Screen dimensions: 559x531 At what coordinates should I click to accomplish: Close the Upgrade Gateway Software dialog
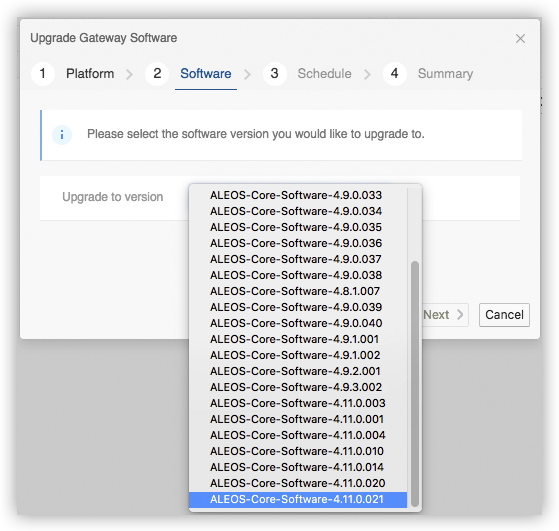pos(520,39)
